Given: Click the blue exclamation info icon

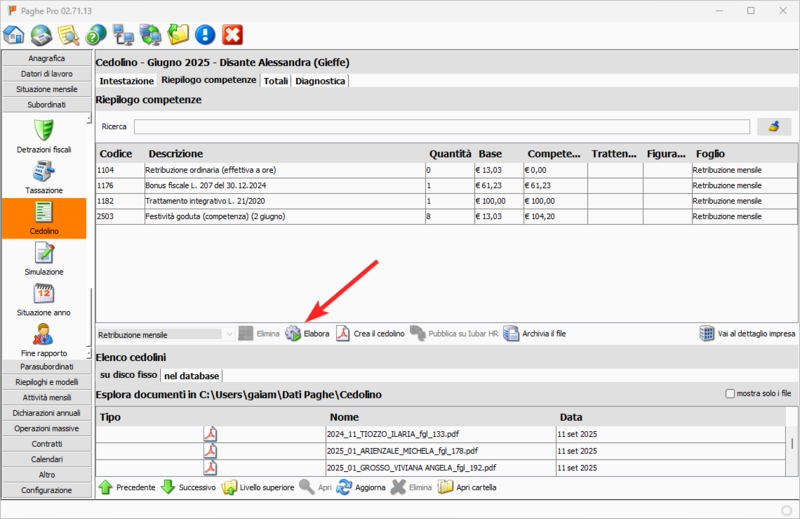Looking at the screenshot, I should pyautogui.click(x=205, y=35).
